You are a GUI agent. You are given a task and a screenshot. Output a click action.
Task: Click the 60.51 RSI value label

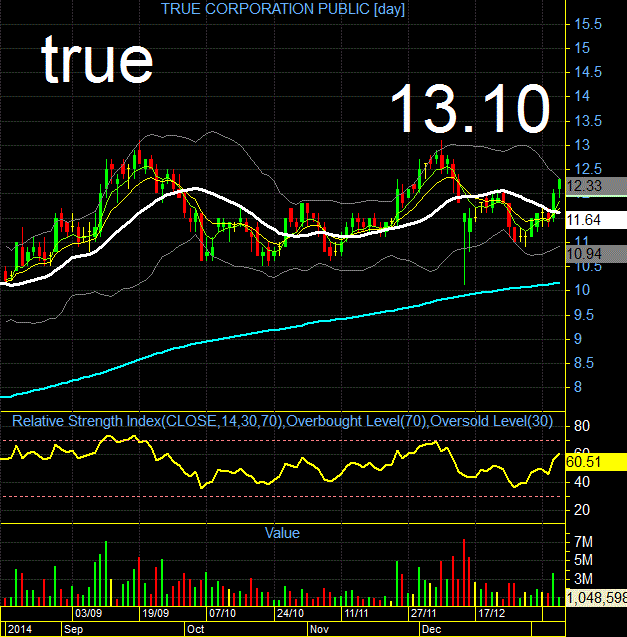coord(596,462)
